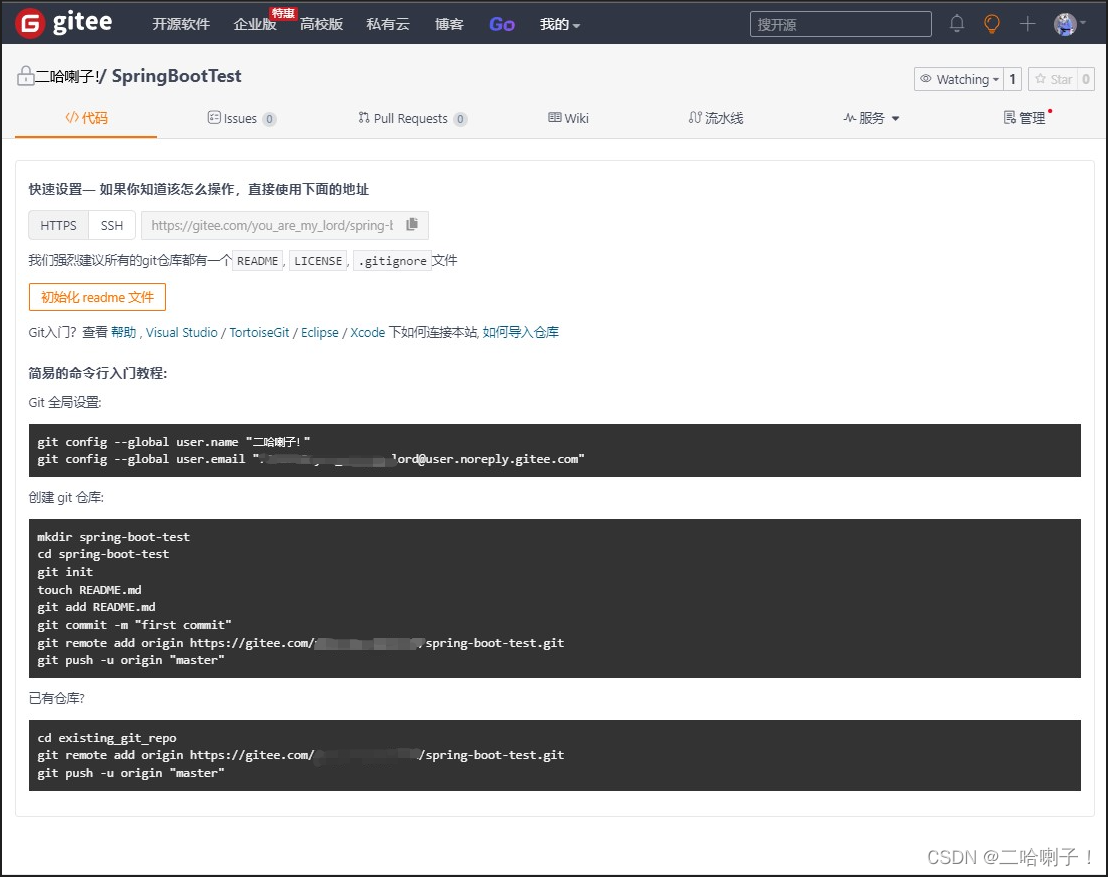
Task: Open the Eclipse link
Action: 319,332
